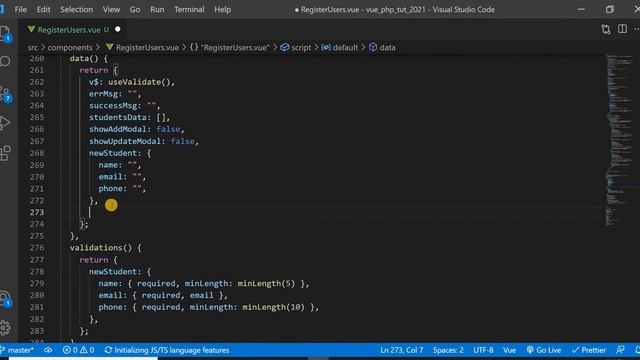Open the Run menu

tap(157, 9)
